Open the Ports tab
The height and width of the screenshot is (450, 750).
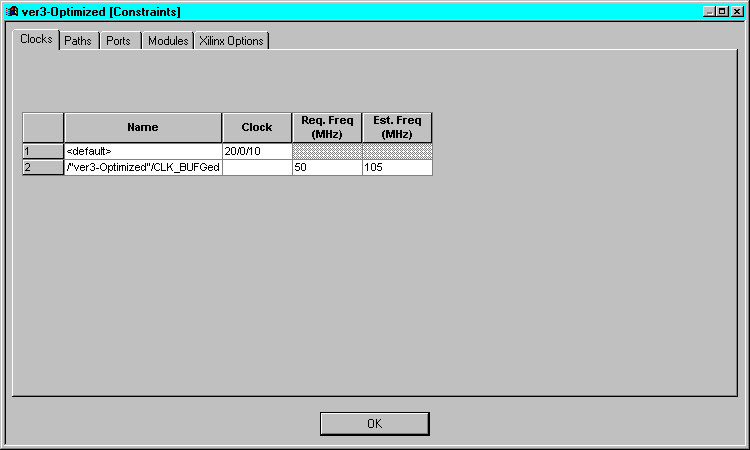tap(118, 41)
